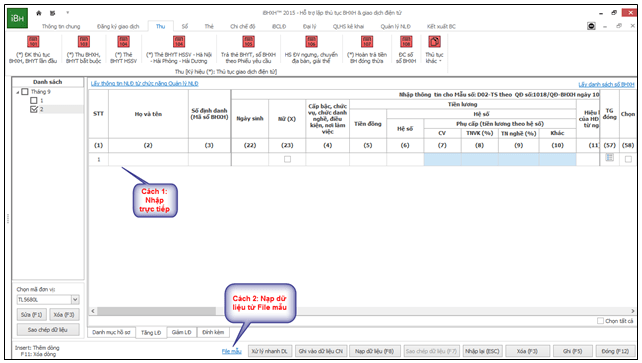The height and width of the screenshot is (363, 642).
Task: Open Thẻ BHYT HSSV ribbon icon
Action: [x=123, y=42]
